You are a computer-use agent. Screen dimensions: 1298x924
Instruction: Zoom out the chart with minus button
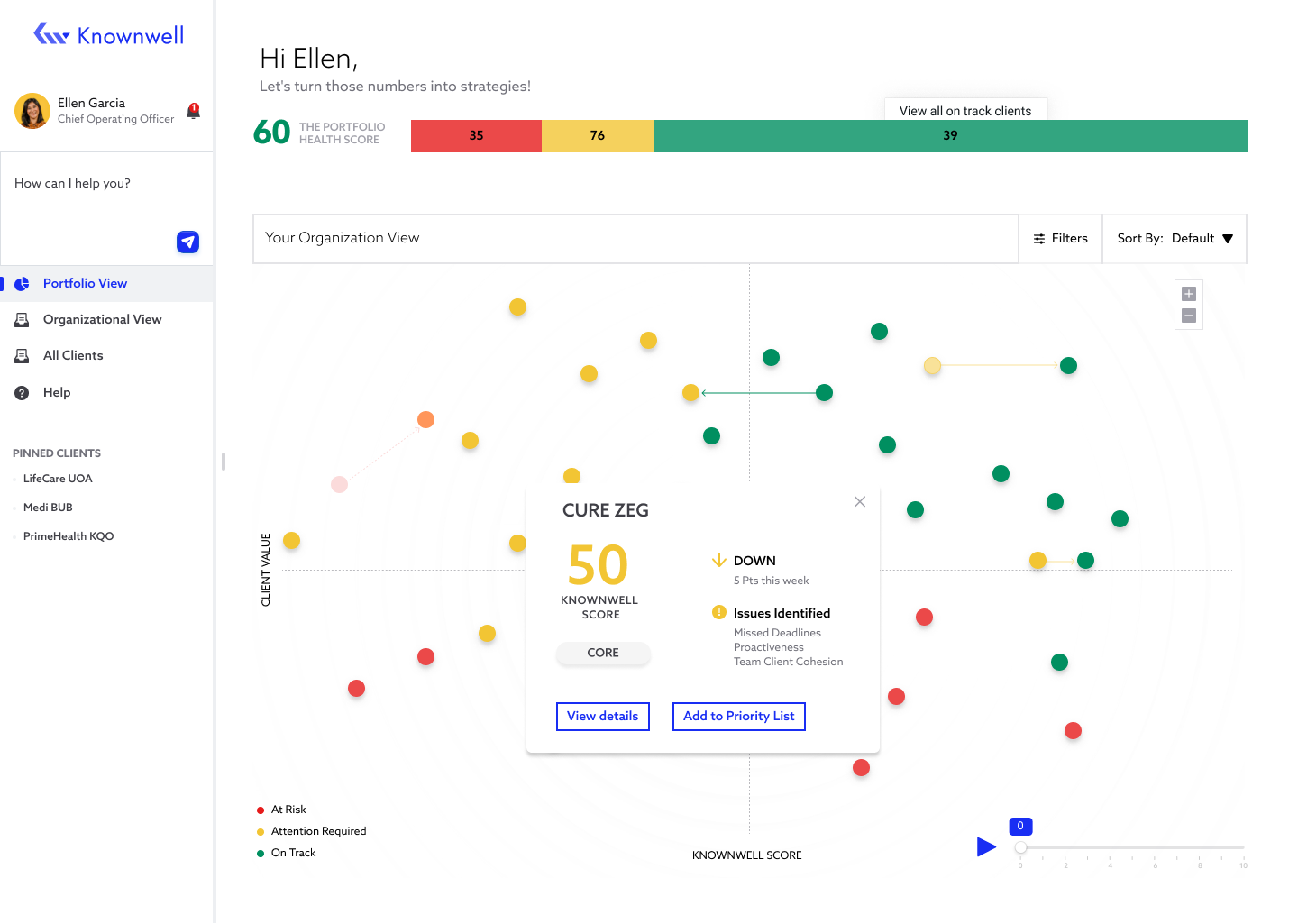[x=1189, y=316]
